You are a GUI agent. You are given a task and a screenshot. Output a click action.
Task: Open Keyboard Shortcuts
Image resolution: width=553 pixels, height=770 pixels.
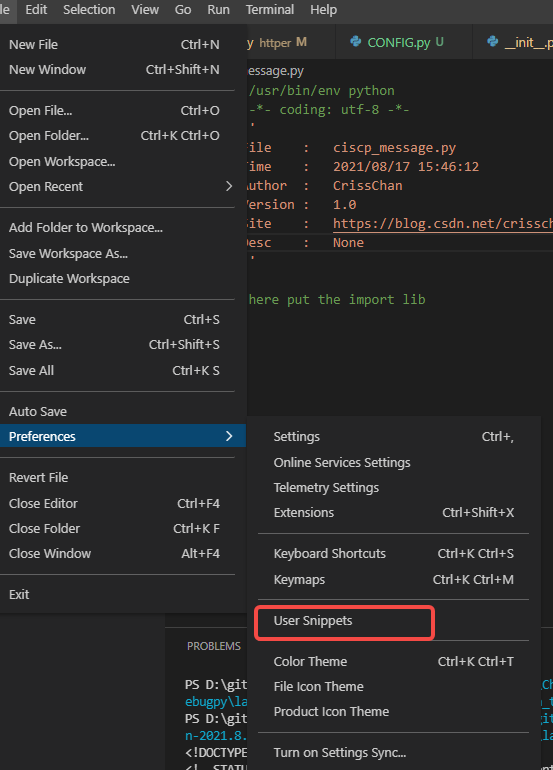pos(393,553)
